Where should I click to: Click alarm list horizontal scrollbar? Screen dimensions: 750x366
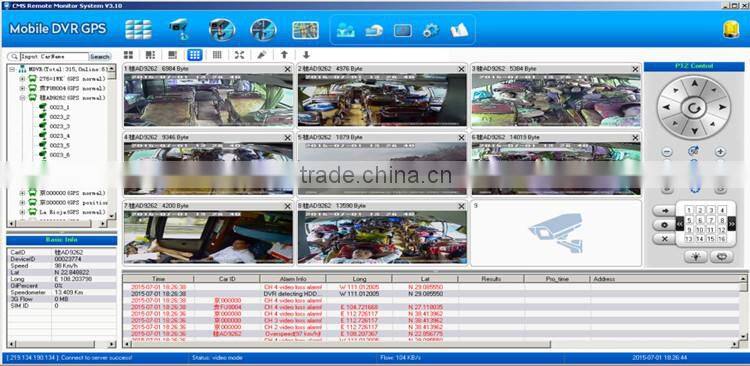point(340,344)
